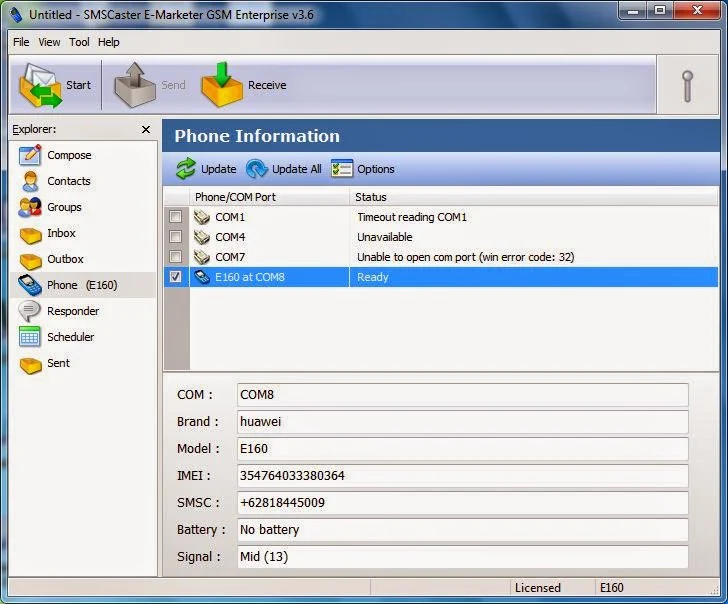The image size is (728, 604).
Task: Click 'Licensed' in the status bar
Action: coord(538,588)
